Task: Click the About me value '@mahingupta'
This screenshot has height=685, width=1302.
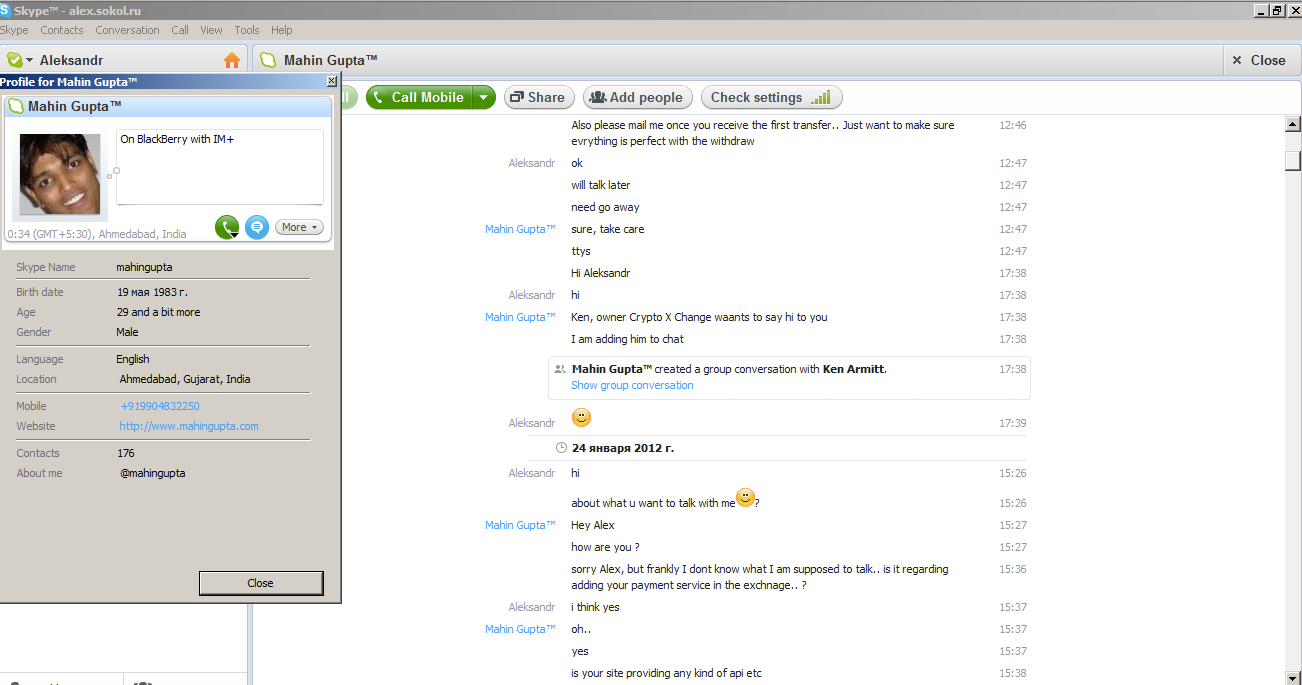Action: 152,473
